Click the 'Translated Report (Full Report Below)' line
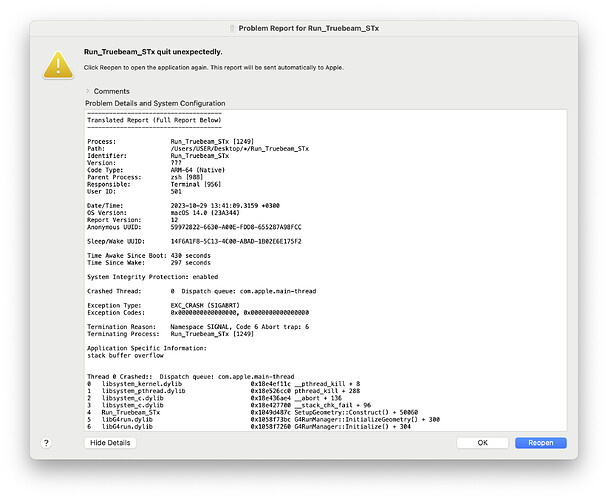 [x=154, y=120]
